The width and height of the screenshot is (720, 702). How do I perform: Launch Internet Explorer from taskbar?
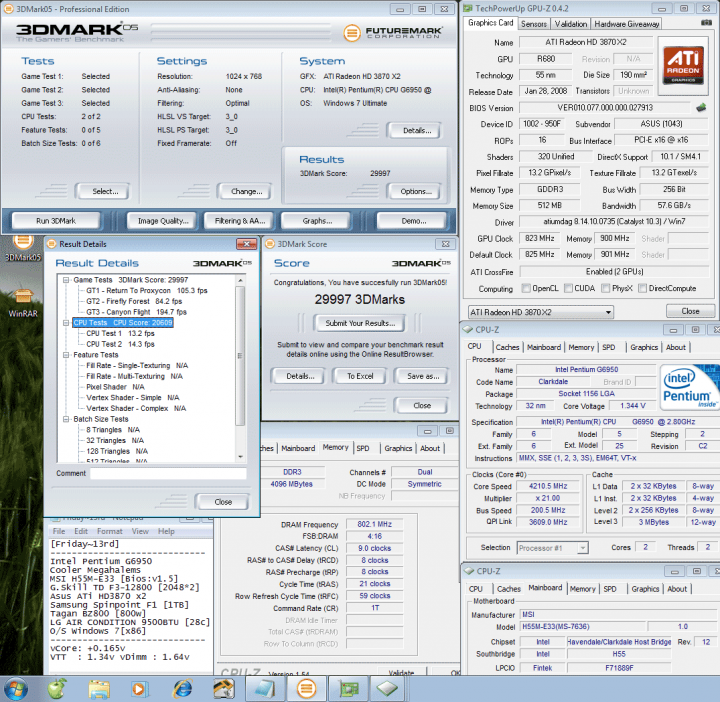[x=182, y=689]
